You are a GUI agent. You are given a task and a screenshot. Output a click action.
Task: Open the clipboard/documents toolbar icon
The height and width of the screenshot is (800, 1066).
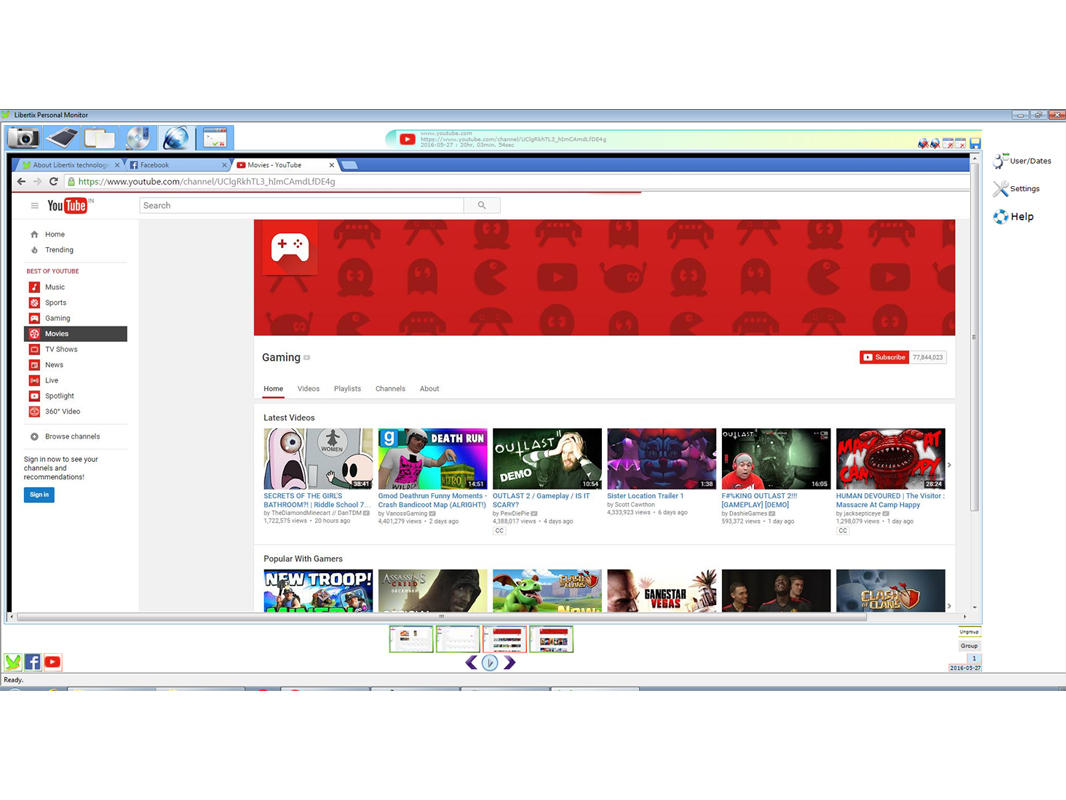tap(99, 138)
